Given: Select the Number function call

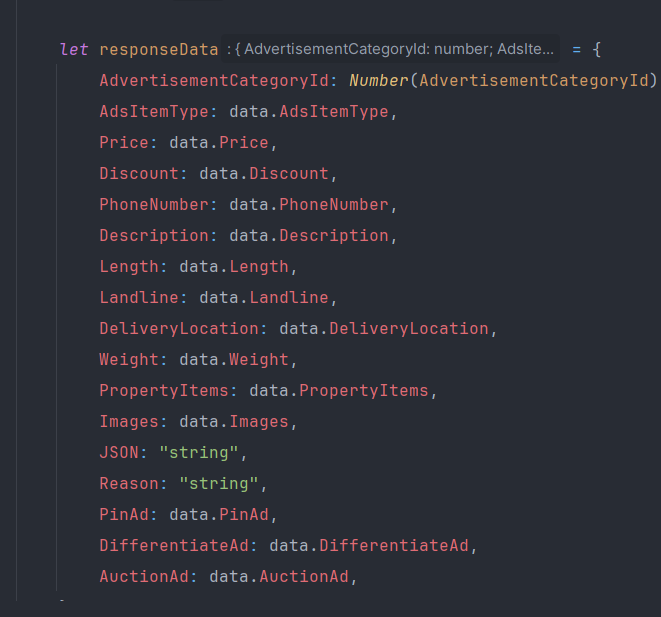Looking at the screenshot, I should (379, 80).
